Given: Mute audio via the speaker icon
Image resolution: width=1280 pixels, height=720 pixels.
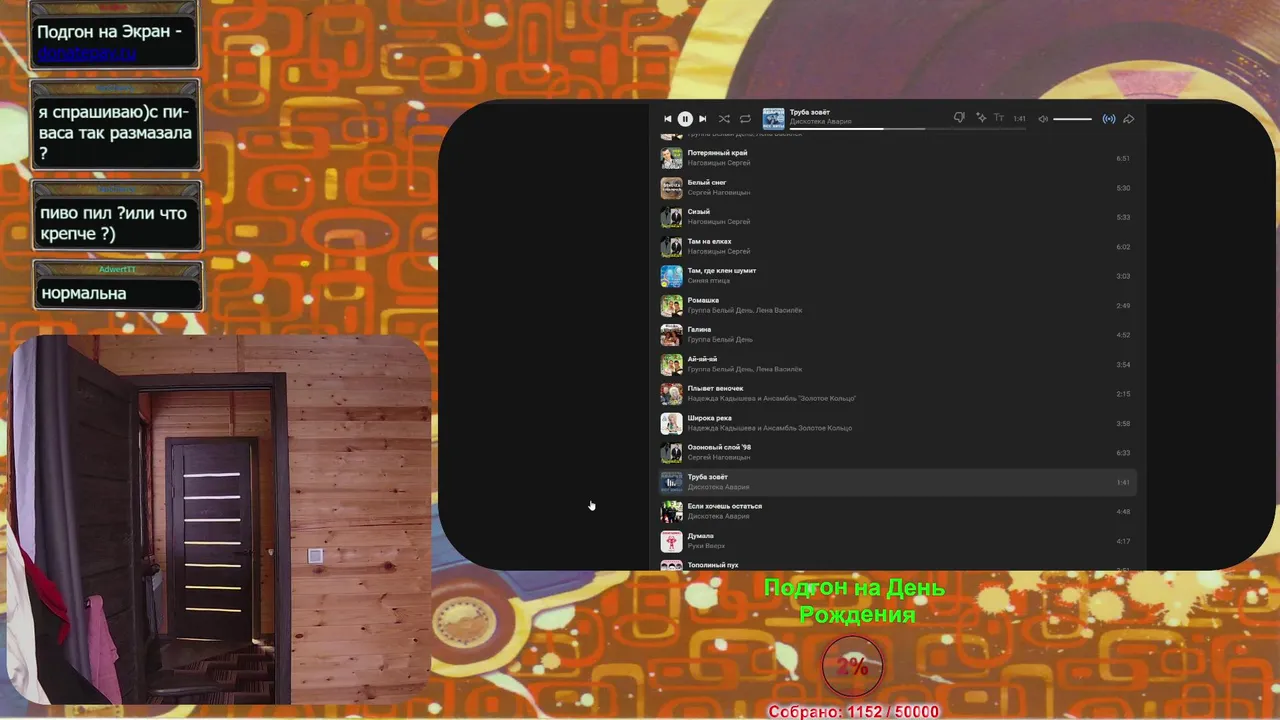Looking at the screenshot, I should point(1043,119).
